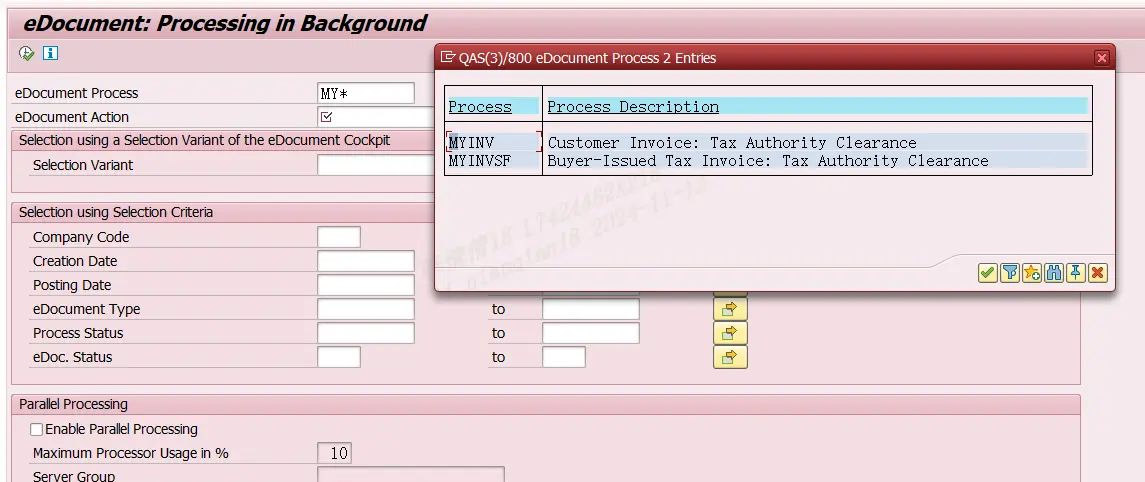Confirm selection with green checkmark icon
The width and height of the screenshot is (1145, 482).
[x=987, y=273]
